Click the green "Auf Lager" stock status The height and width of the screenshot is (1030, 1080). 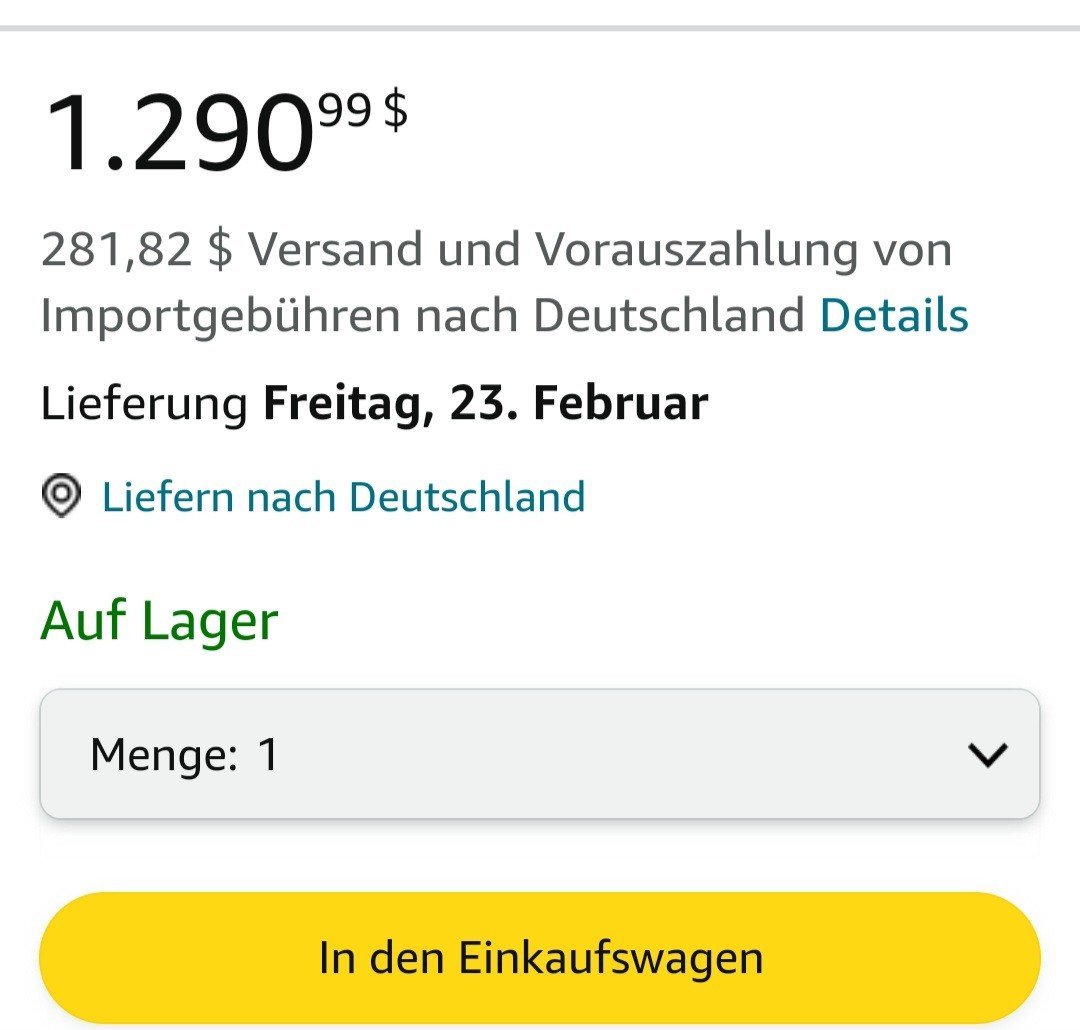pos(159,621)
